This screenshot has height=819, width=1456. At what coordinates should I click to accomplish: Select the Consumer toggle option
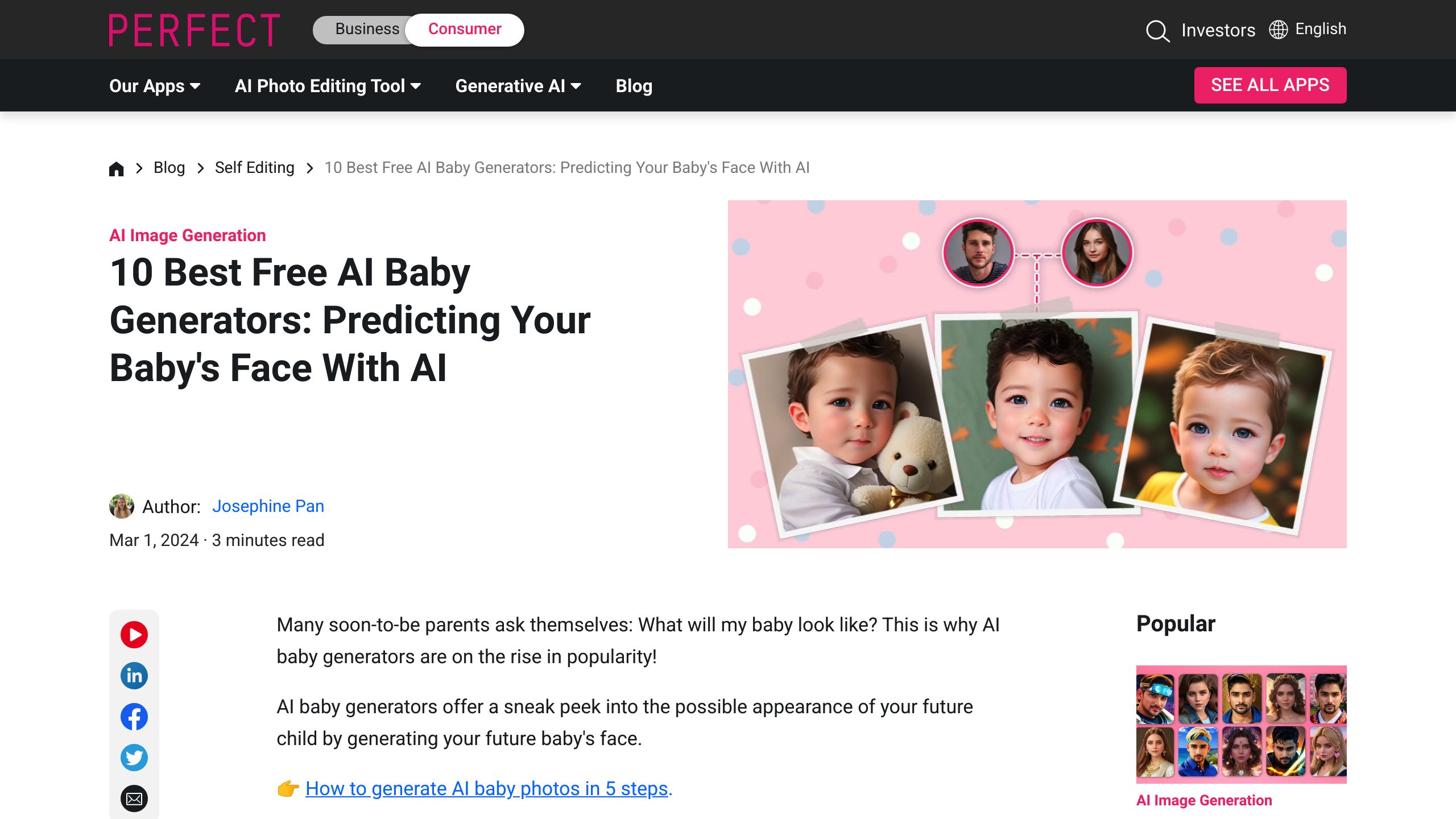[x=465, y=29]
